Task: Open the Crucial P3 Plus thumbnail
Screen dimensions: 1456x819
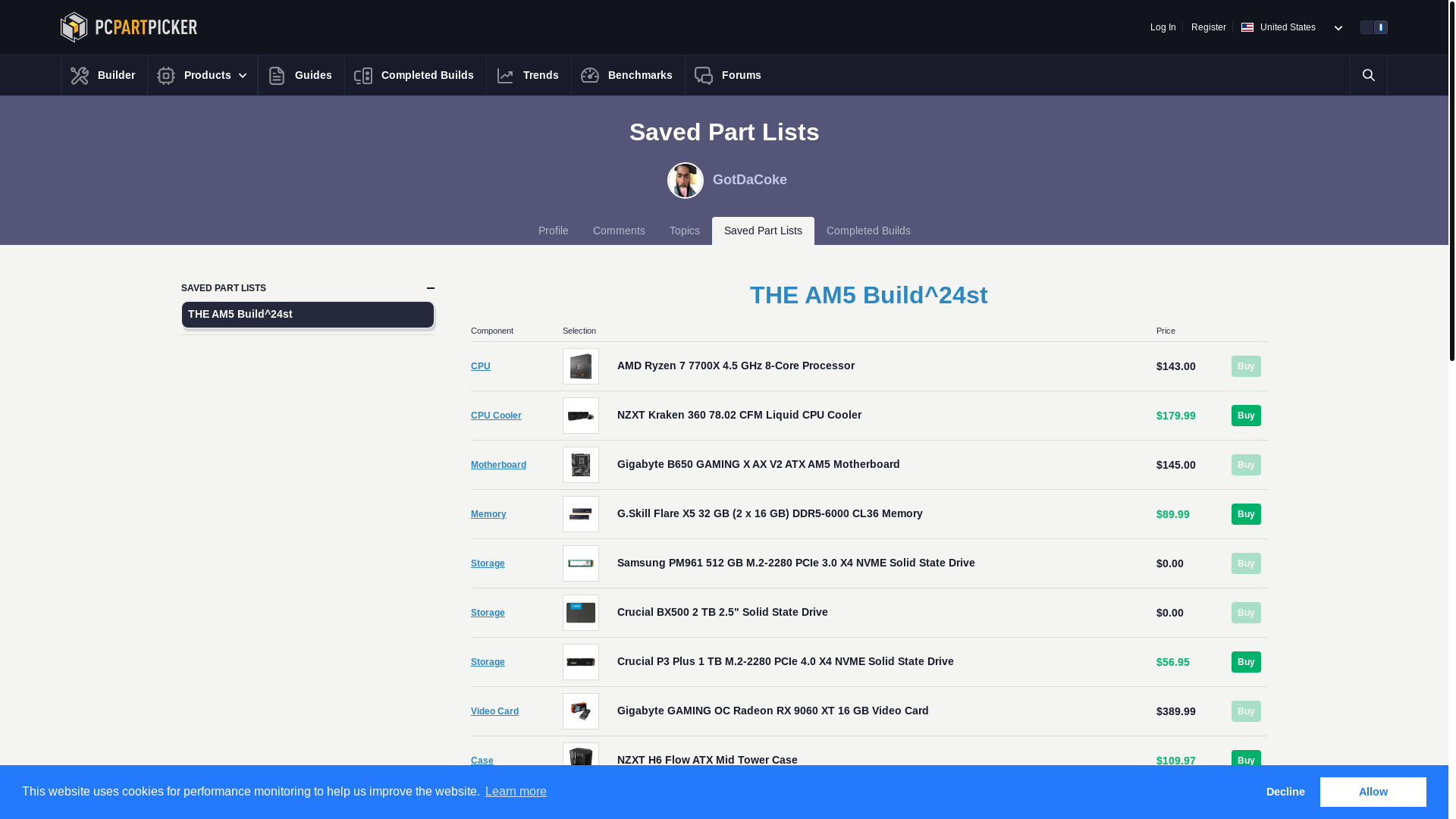Action: (x=581, y=662)
